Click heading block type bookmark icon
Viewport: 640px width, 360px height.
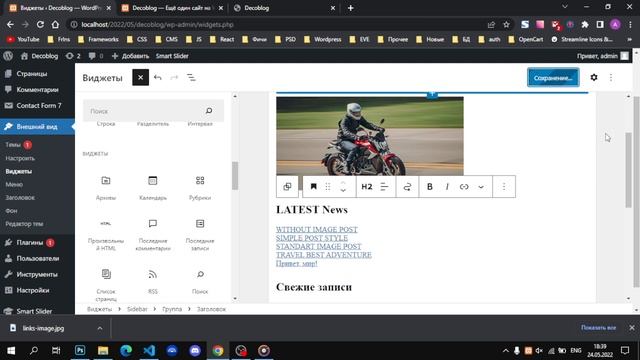(313, 187)
